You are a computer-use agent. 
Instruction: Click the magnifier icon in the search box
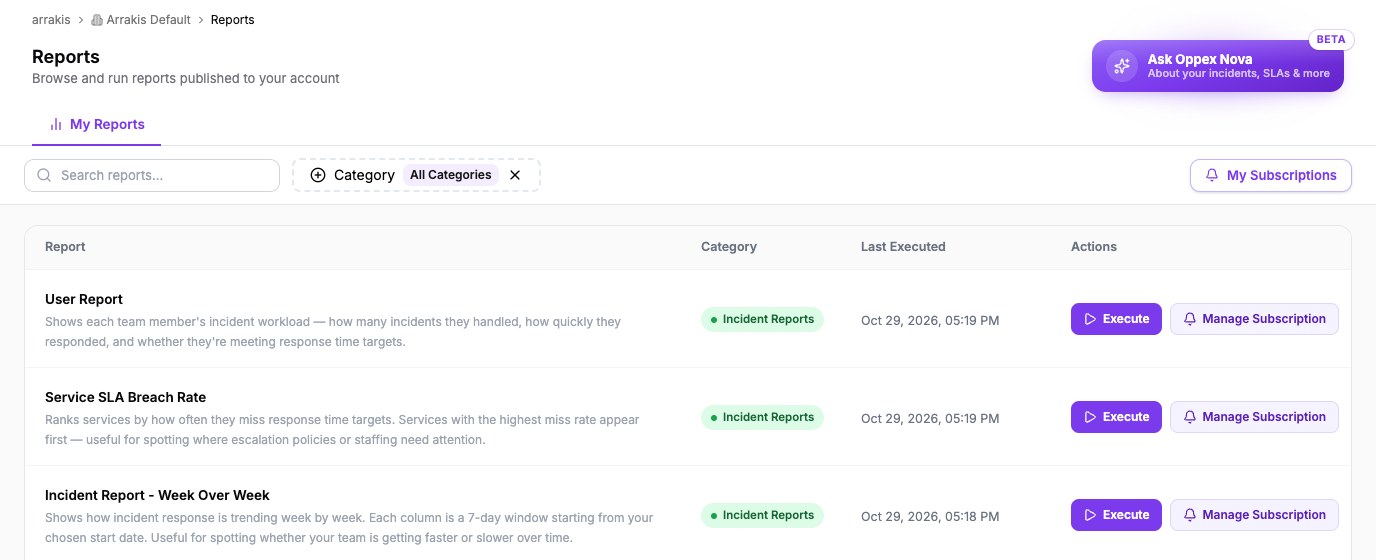[44, 175]
